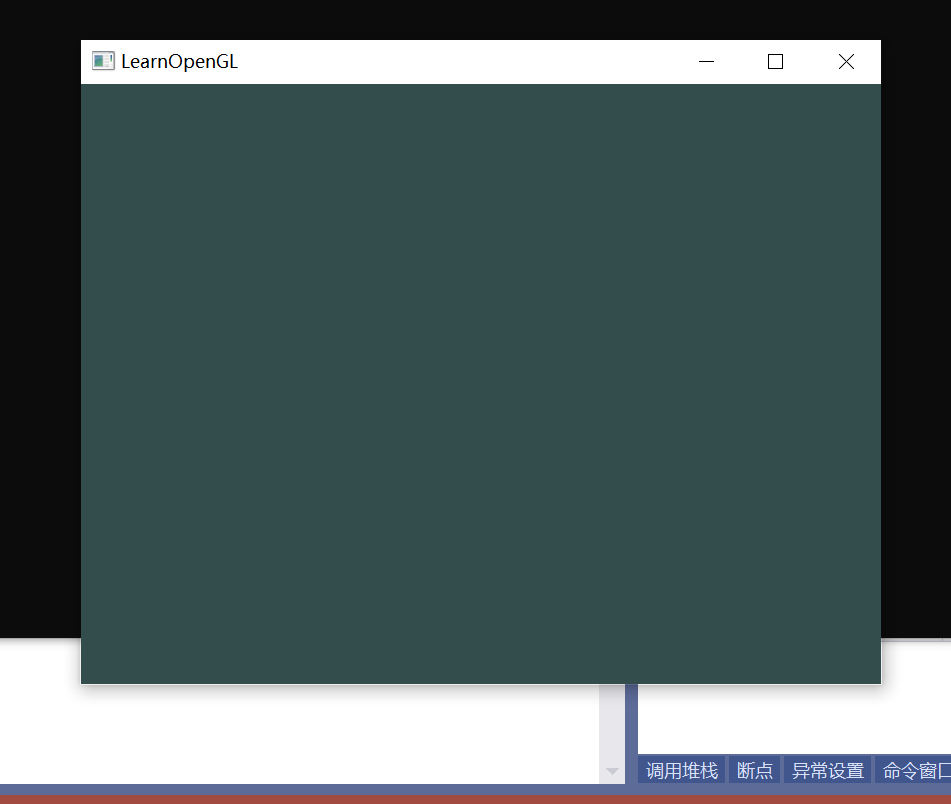
Task: Minimize the LearnOpenGL window
Action: click(706, 62)
